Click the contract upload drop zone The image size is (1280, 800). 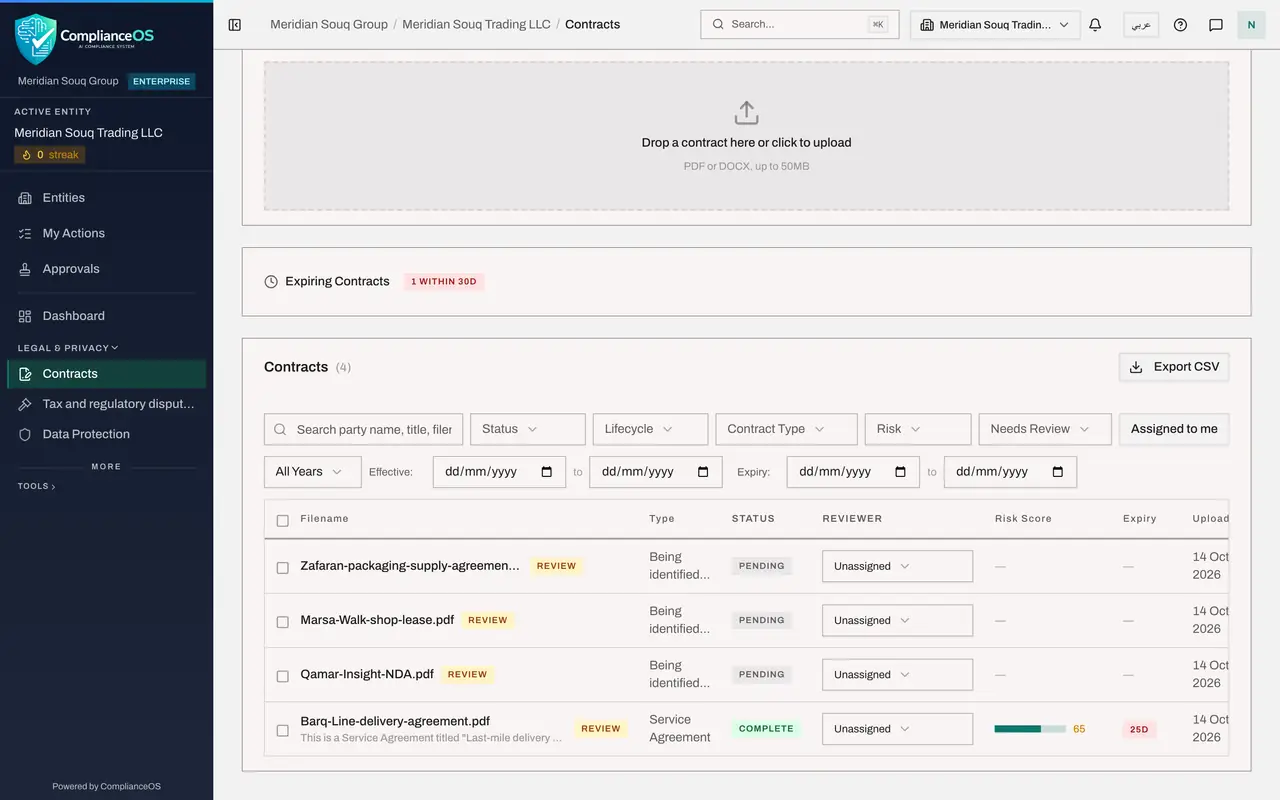tap(747, 136)
